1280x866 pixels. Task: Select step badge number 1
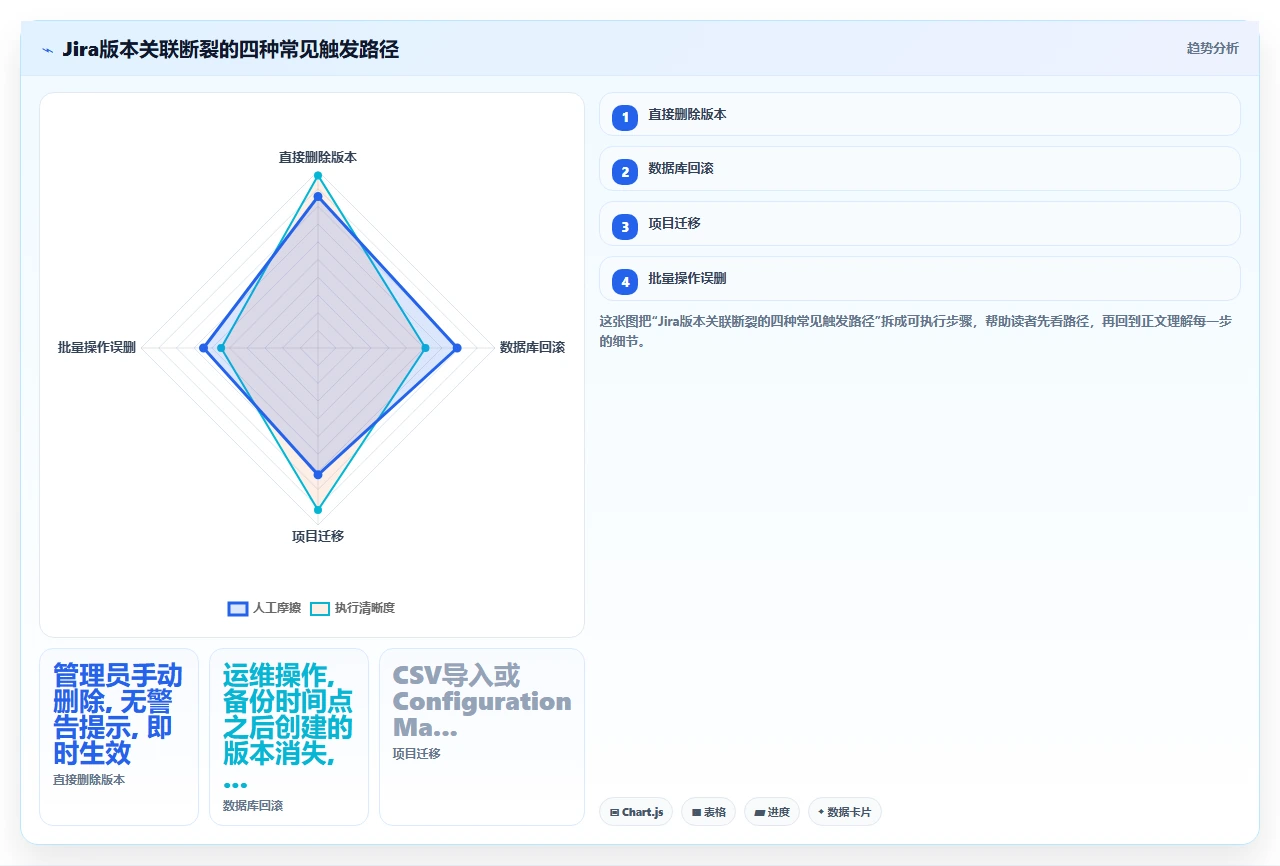625,117
